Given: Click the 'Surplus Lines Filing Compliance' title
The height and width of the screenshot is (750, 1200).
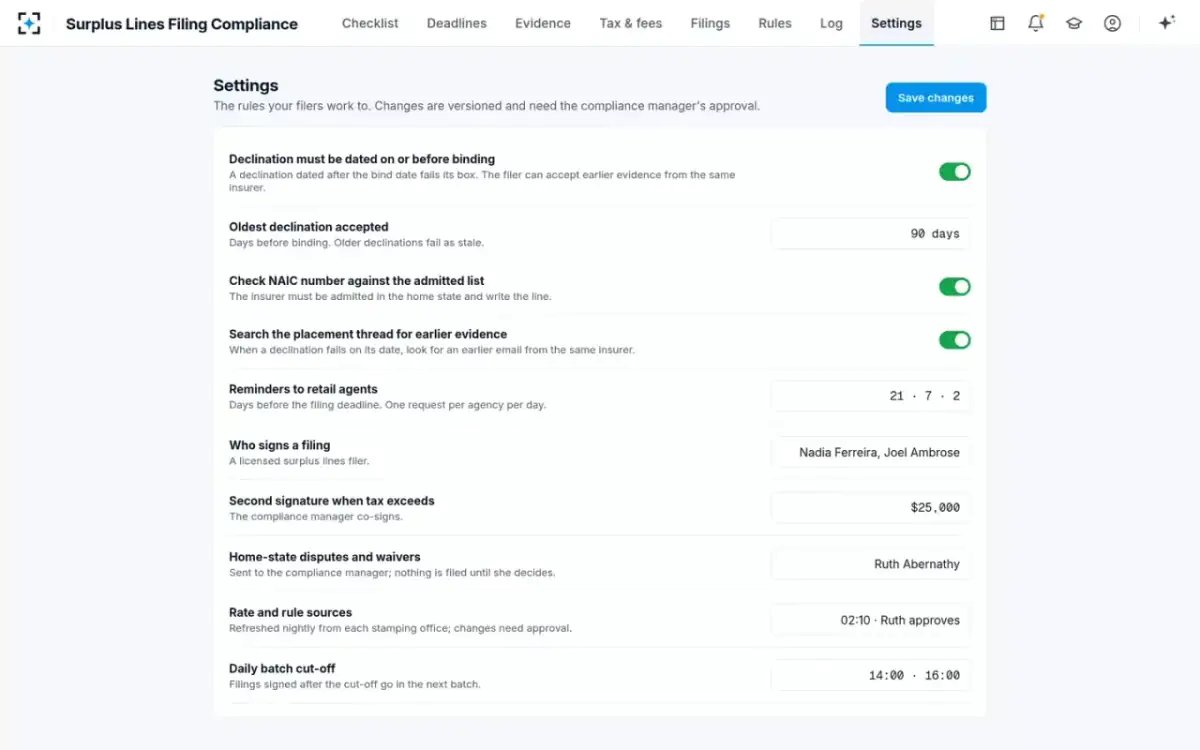Looking at the screenshot, I should [x=182, y=24].
